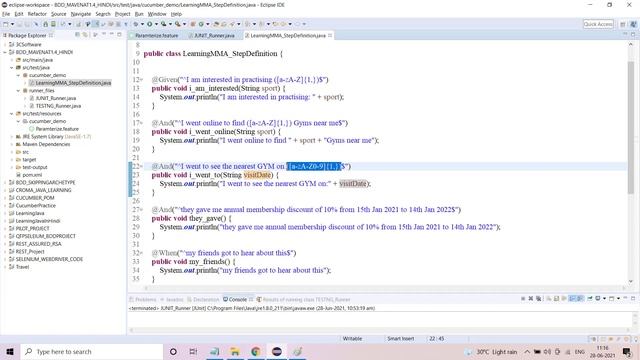Click the Terminate icon in Console
640x360 pixels.
point(523,299)
